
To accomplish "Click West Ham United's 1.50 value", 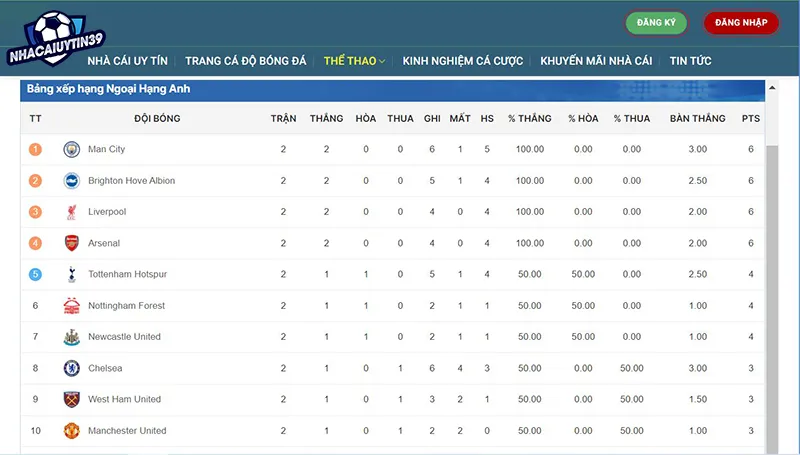I will pyautogui.click(x=697, y=399).
